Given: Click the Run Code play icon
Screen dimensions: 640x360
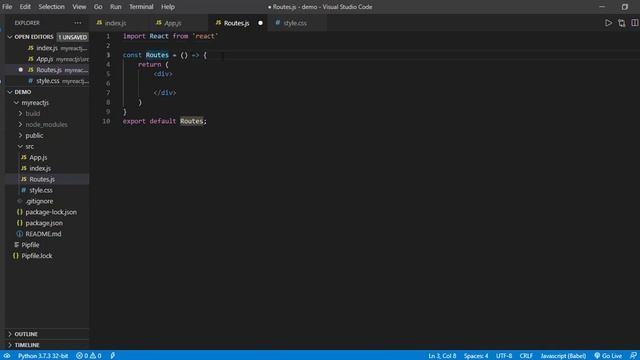Looking at the screenshot, I should (608, 23).
